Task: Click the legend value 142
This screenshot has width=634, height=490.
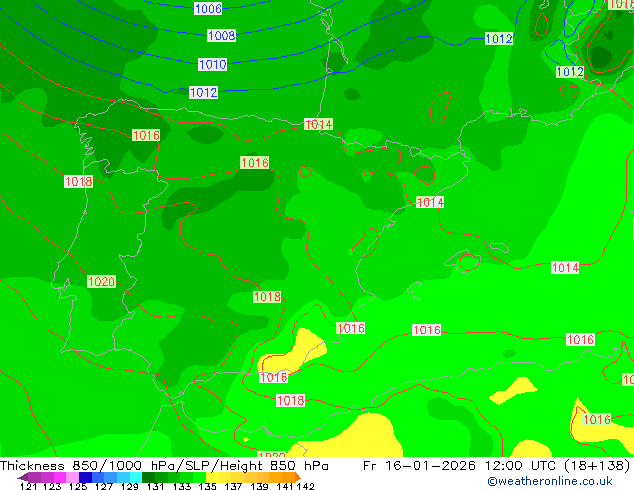Action: click(306, 486)
